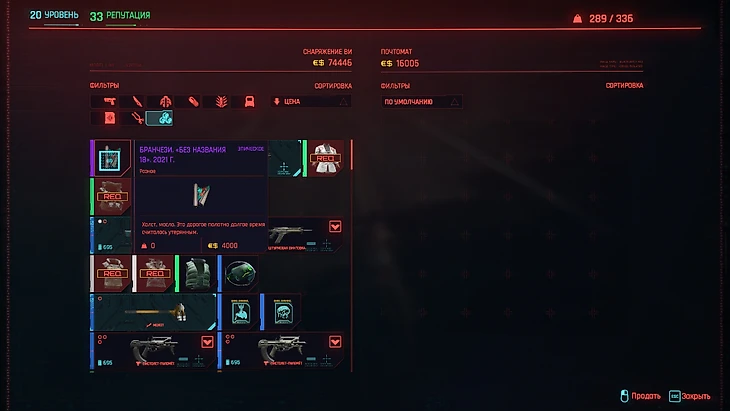Expand compare arrow on bottom-left submachine gun
730x411 pixels.
click(207, 342)
